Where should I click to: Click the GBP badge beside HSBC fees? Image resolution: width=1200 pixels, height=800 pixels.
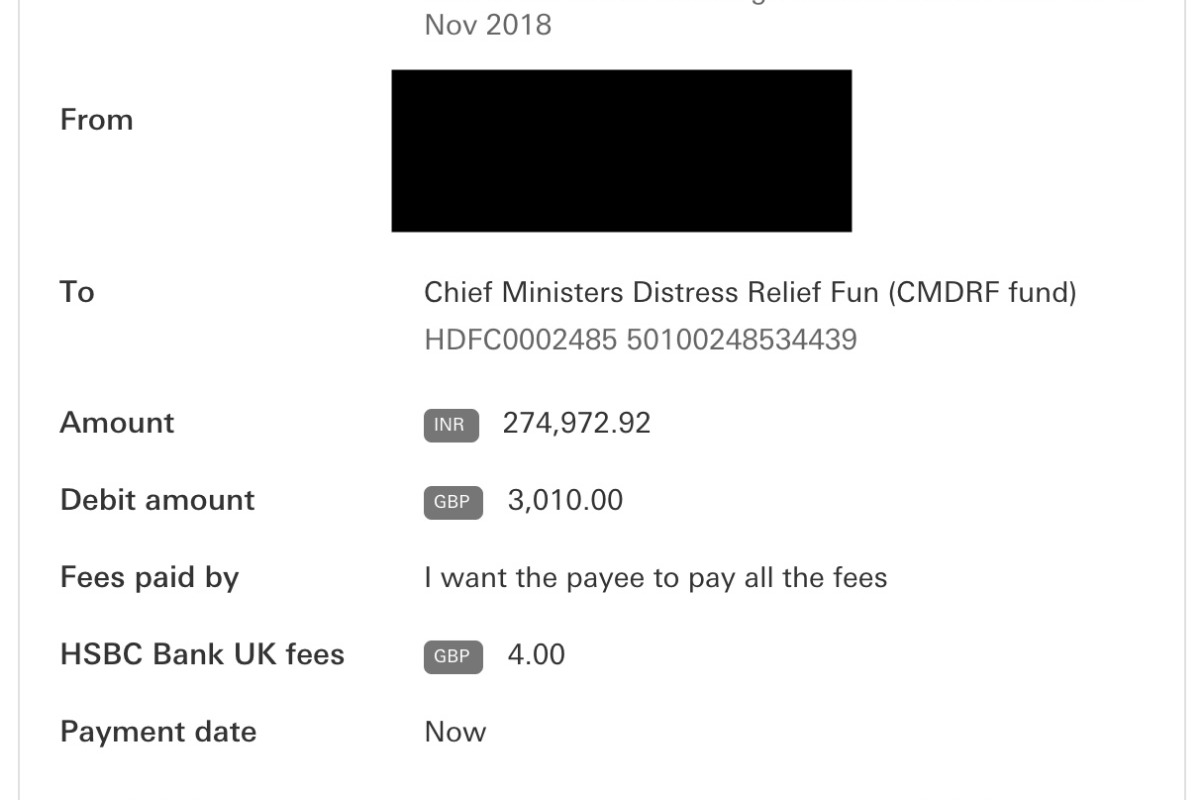coord(453,658)
